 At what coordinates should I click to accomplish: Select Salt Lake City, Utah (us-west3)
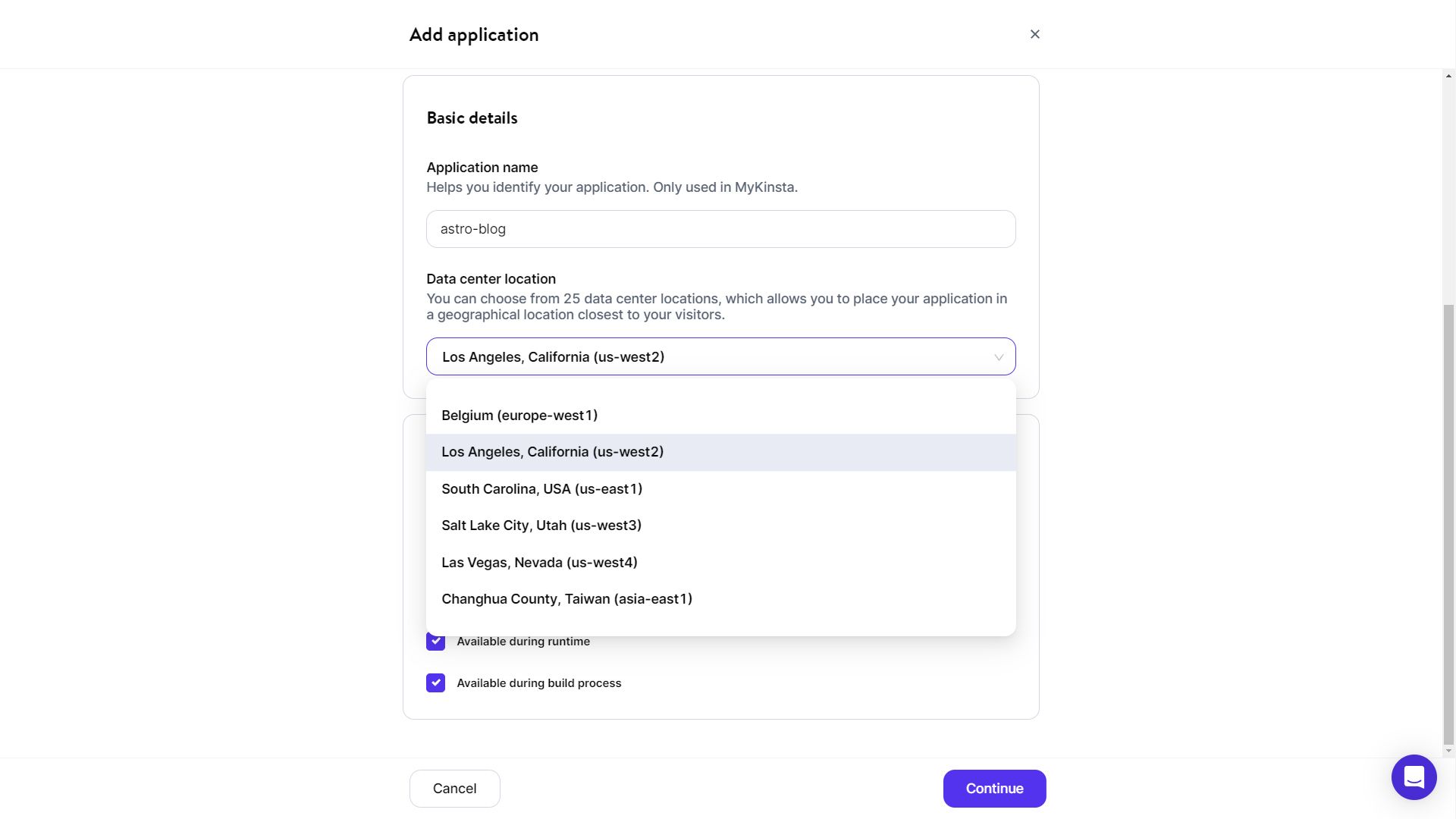(541, 526)
